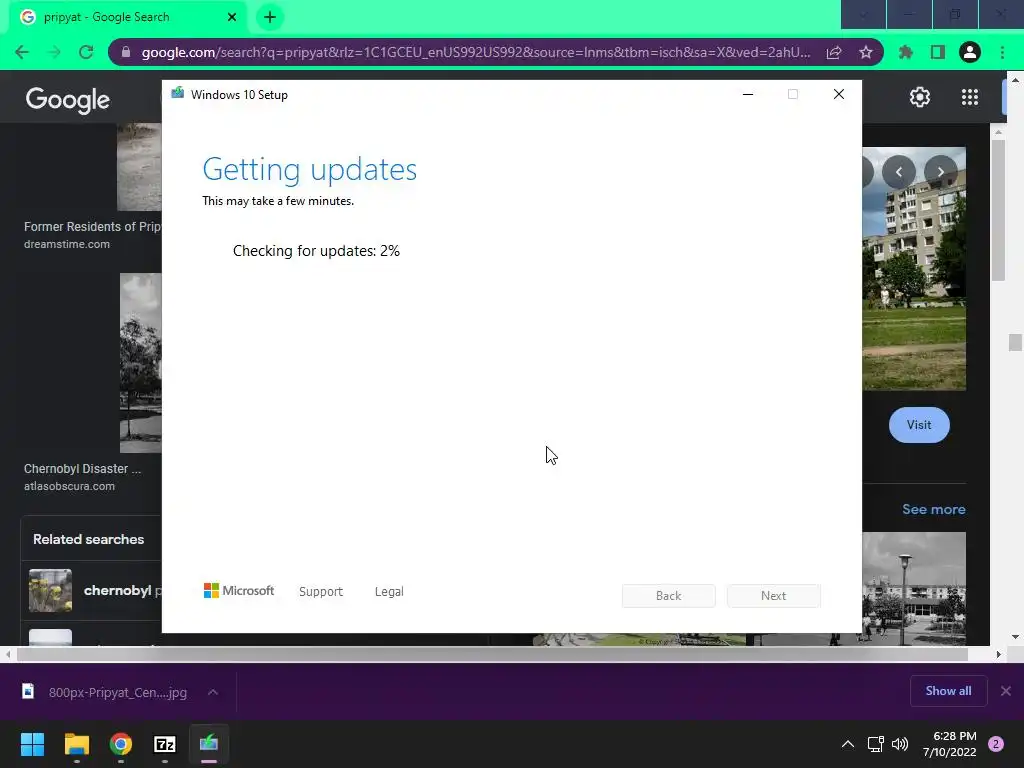
Task: Open Chrome extensions puzzle icon
Action: click(x=906, y=52)
